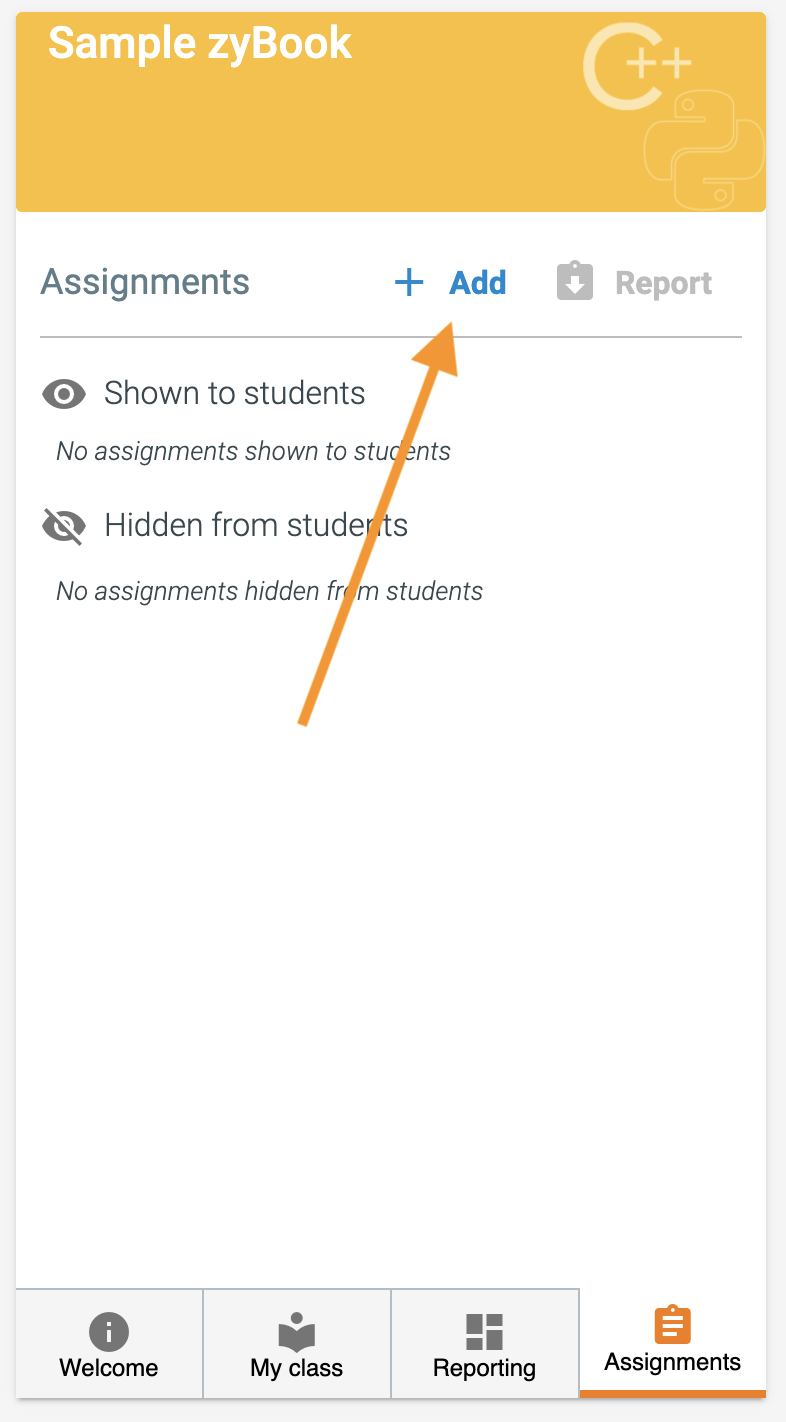Click the Add assignment link
The height and width of the screenshot is (1422, 786).
tap(477, 283)
